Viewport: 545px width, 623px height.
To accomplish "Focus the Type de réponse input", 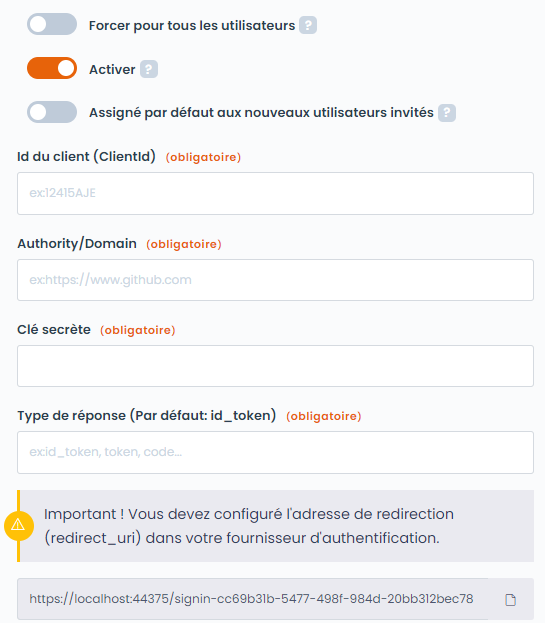I will (x=275, y=453).
